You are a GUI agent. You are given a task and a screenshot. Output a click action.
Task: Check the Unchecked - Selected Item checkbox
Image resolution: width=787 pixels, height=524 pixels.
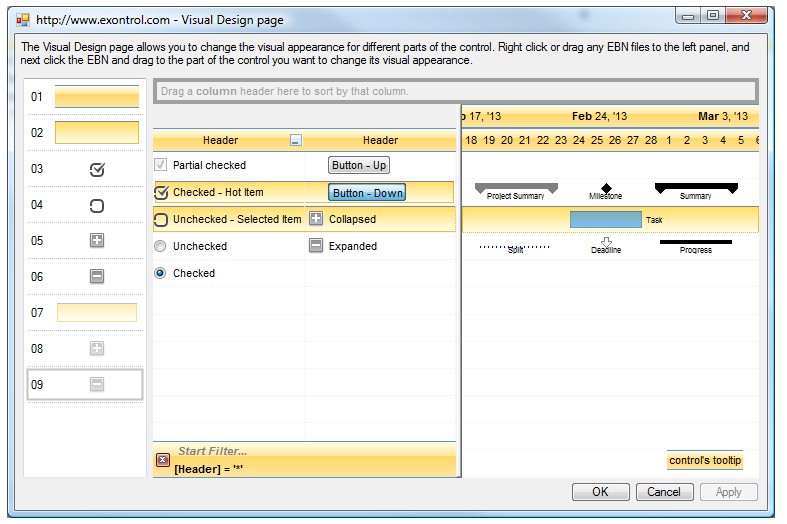point(161,219)
